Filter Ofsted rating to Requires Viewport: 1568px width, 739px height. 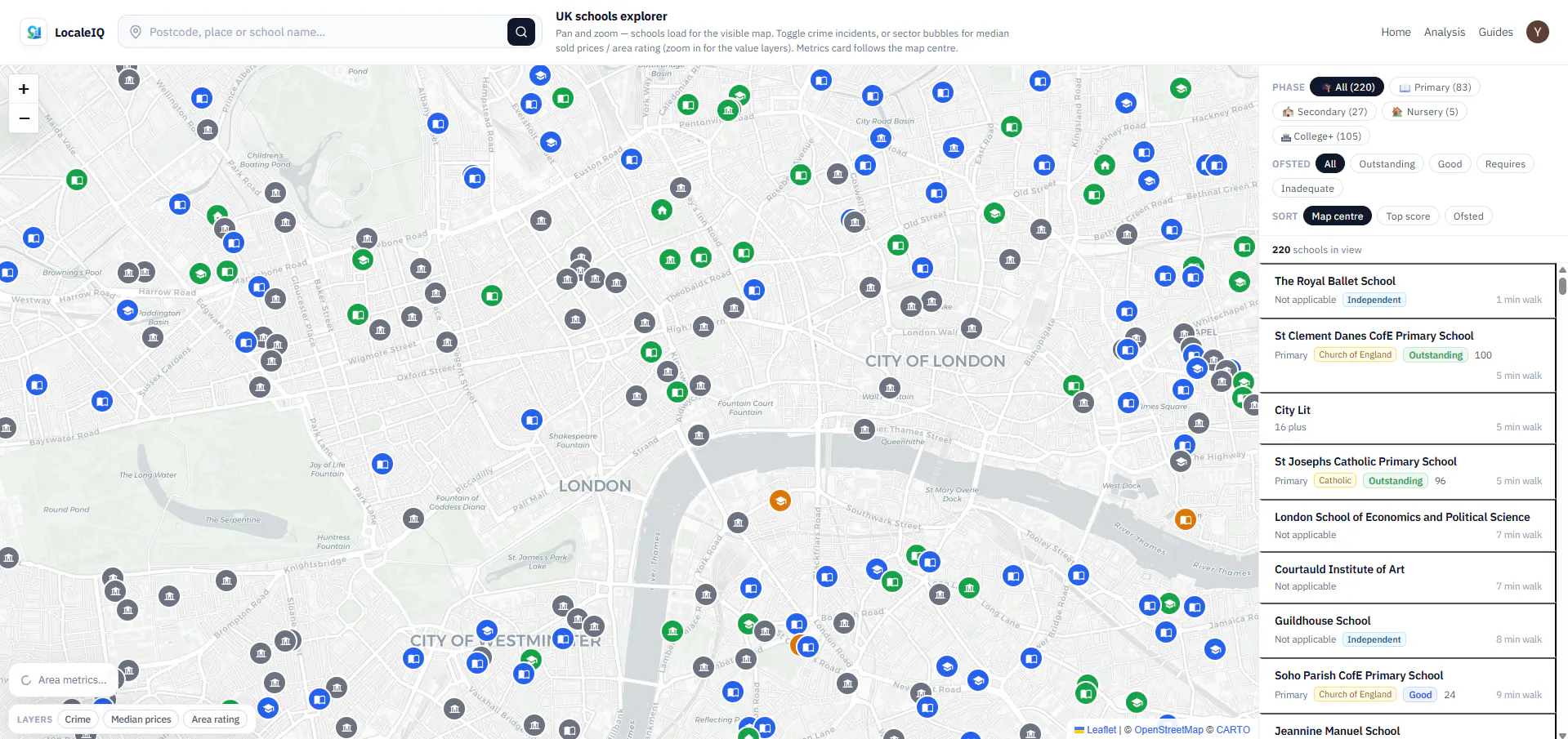1505,164
